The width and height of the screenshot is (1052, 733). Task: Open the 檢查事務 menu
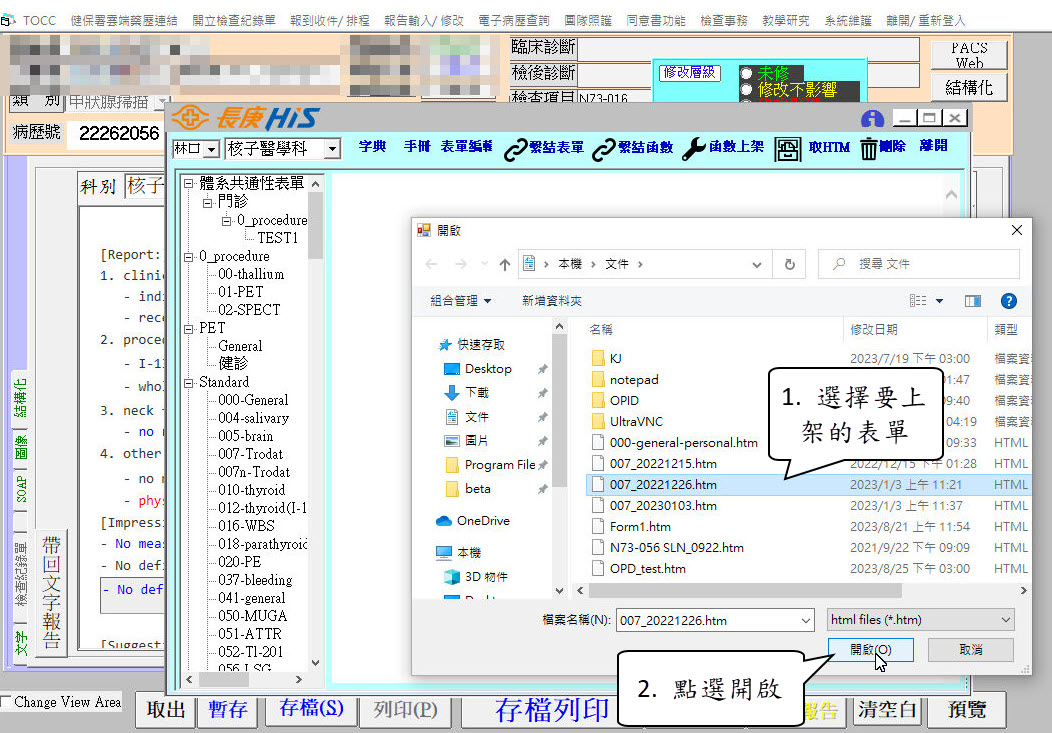[x=723, y=20]
